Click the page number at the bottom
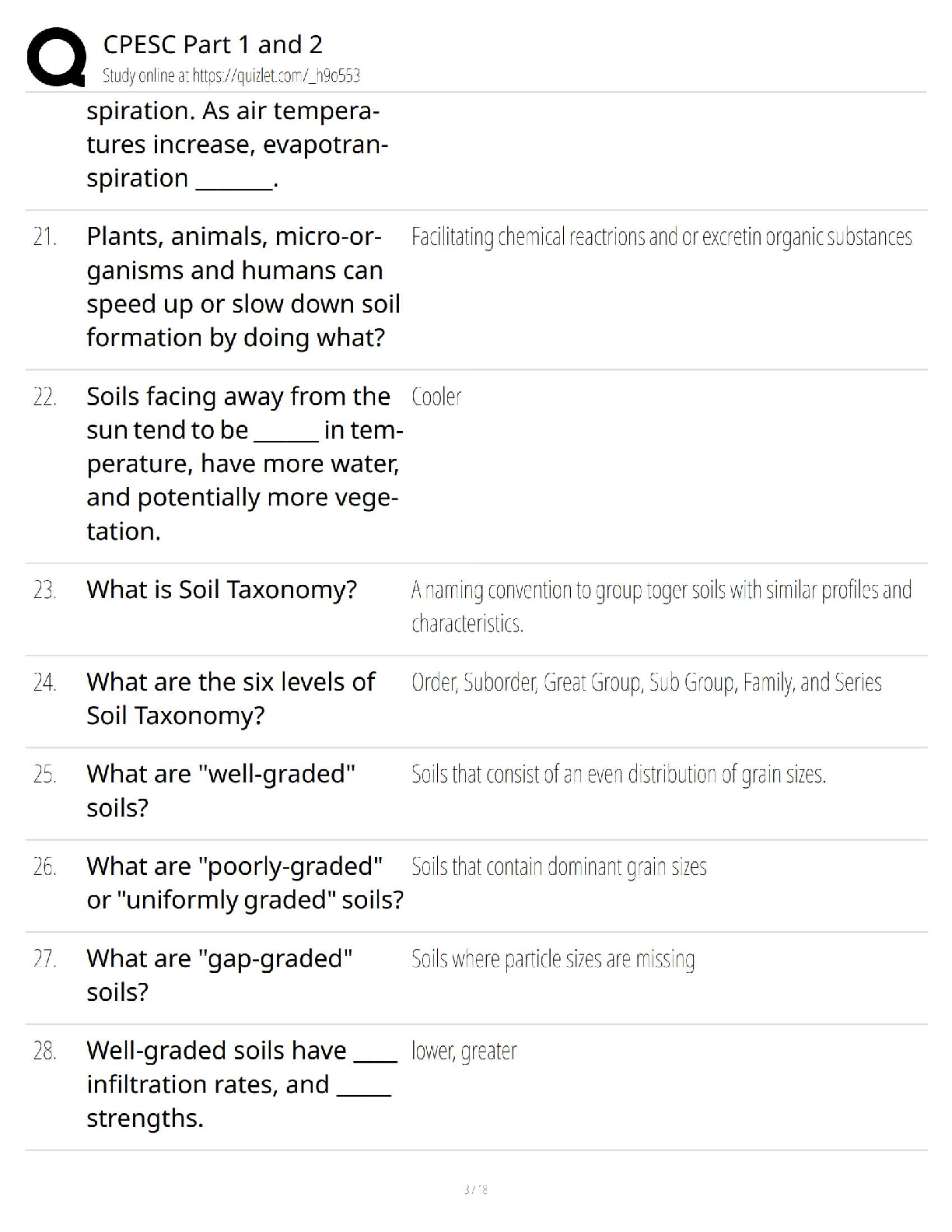 475,1188
